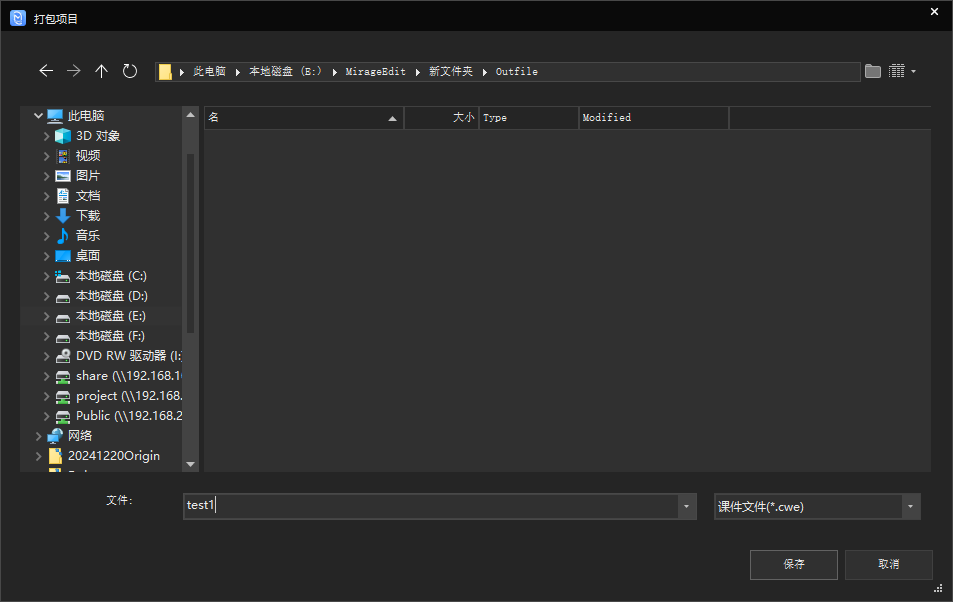Viewport: 953px width, 602px height.
Task: Click the 取消 button
Action: [x=888, y=564]
